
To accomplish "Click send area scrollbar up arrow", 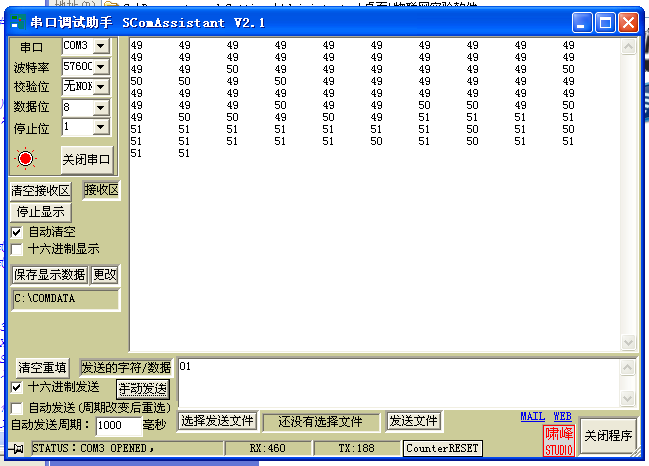I will pos(627,368).
